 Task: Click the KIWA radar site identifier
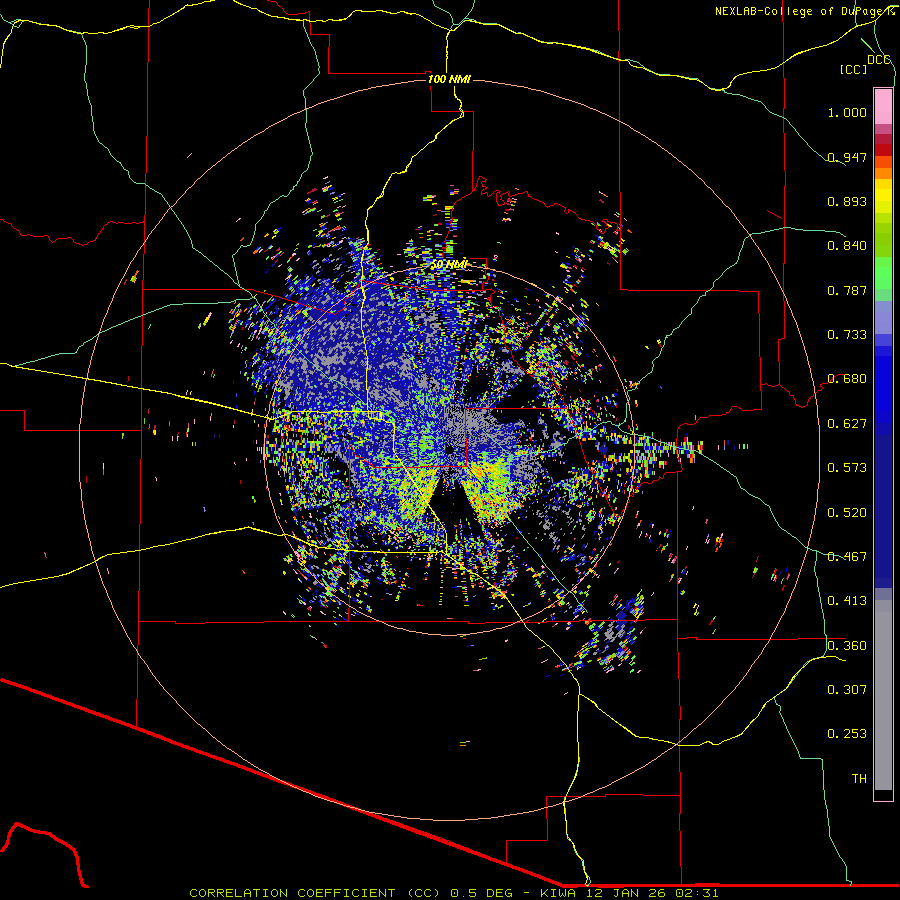pos(560,893)
